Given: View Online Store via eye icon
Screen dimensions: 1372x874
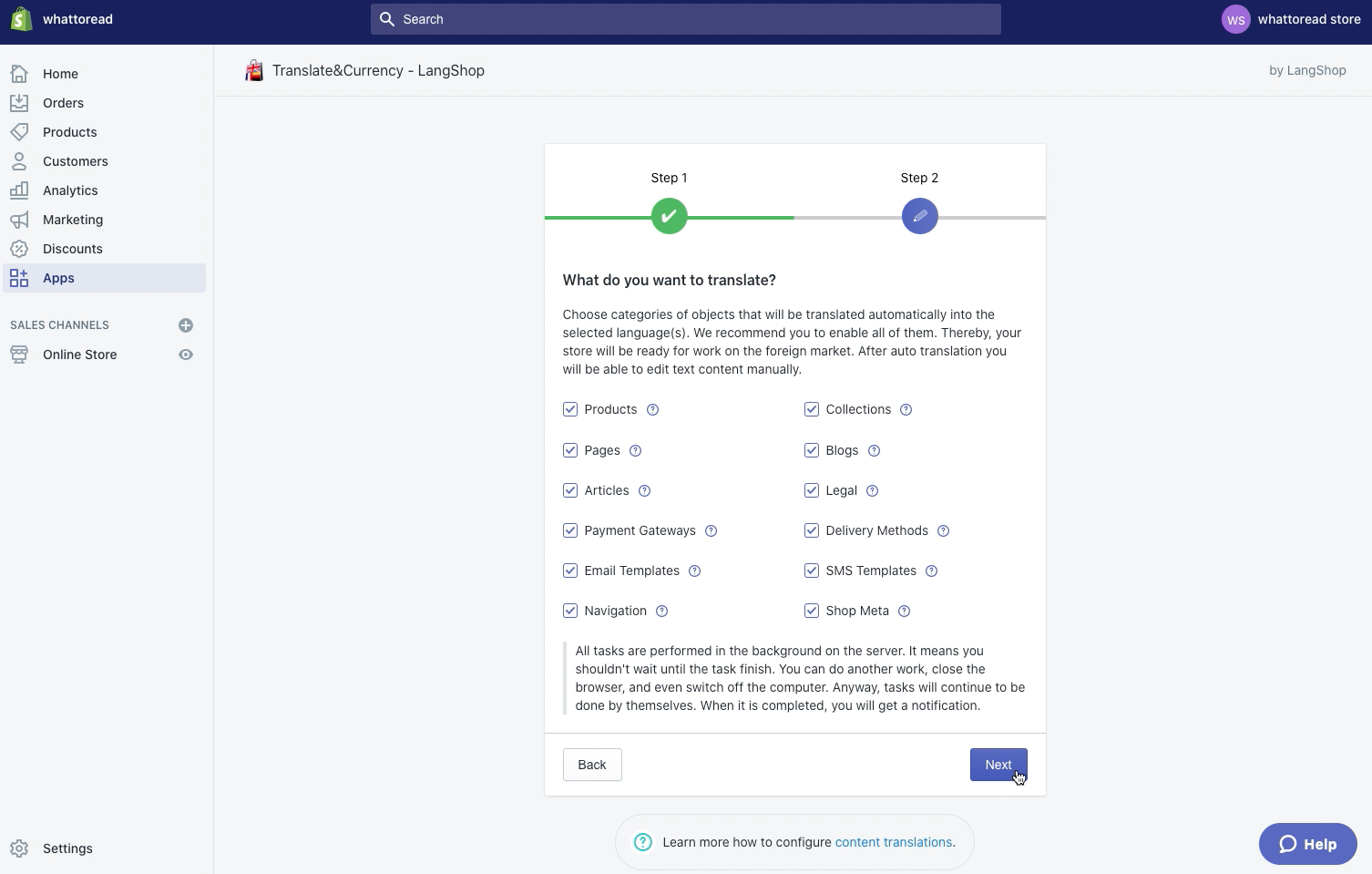Looking at the screenshot, I should 186,355.
